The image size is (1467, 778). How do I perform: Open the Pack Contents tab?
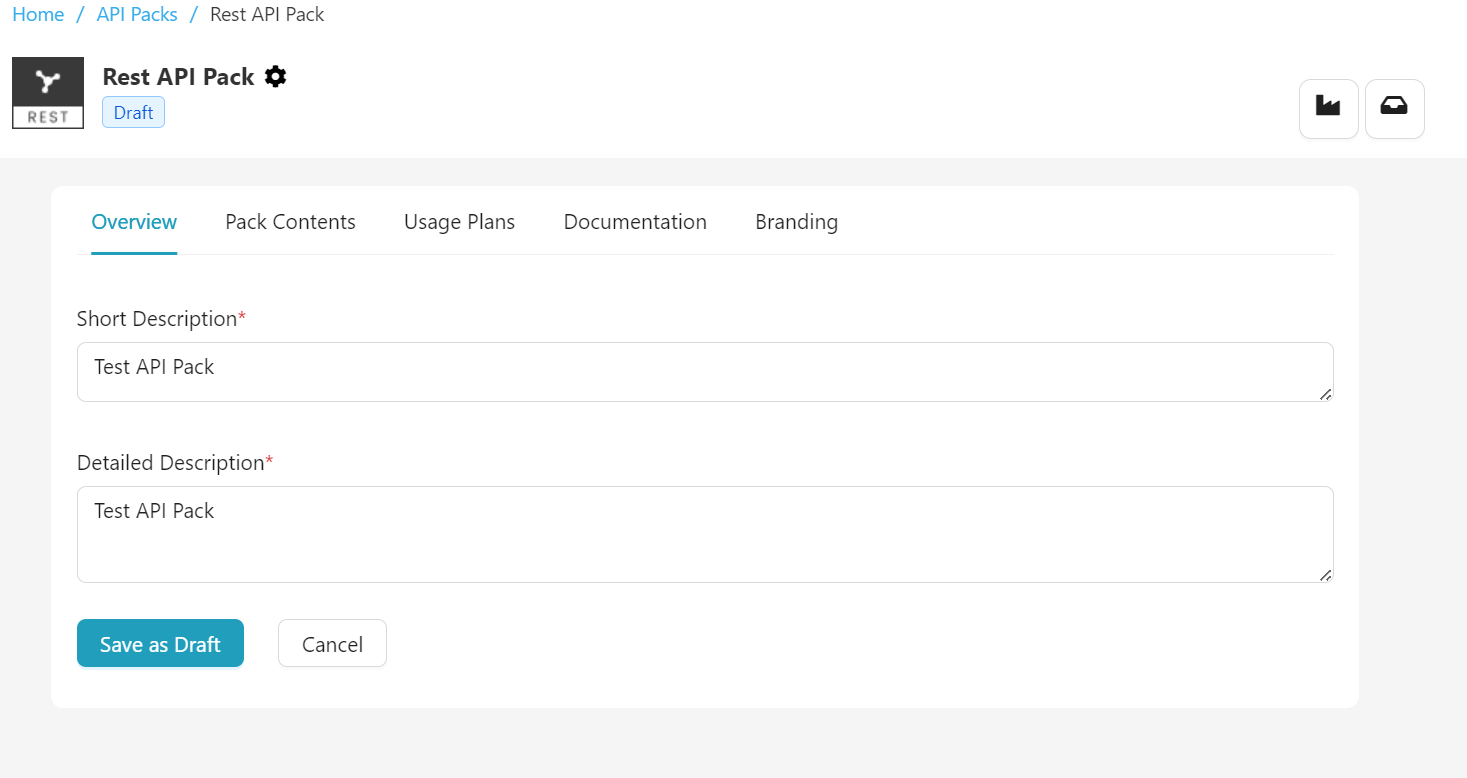[290, 222]
